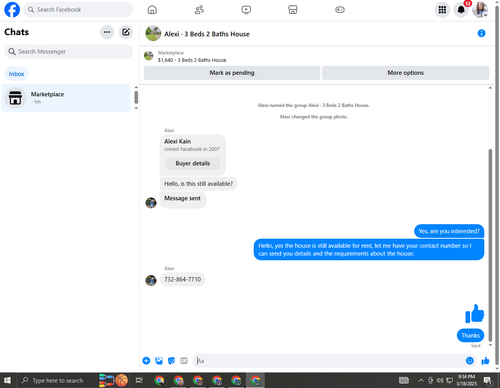Click the Search Facebook field
This screenshot has width=500, height=388.
pyautogui.click(x=78, y=10)
